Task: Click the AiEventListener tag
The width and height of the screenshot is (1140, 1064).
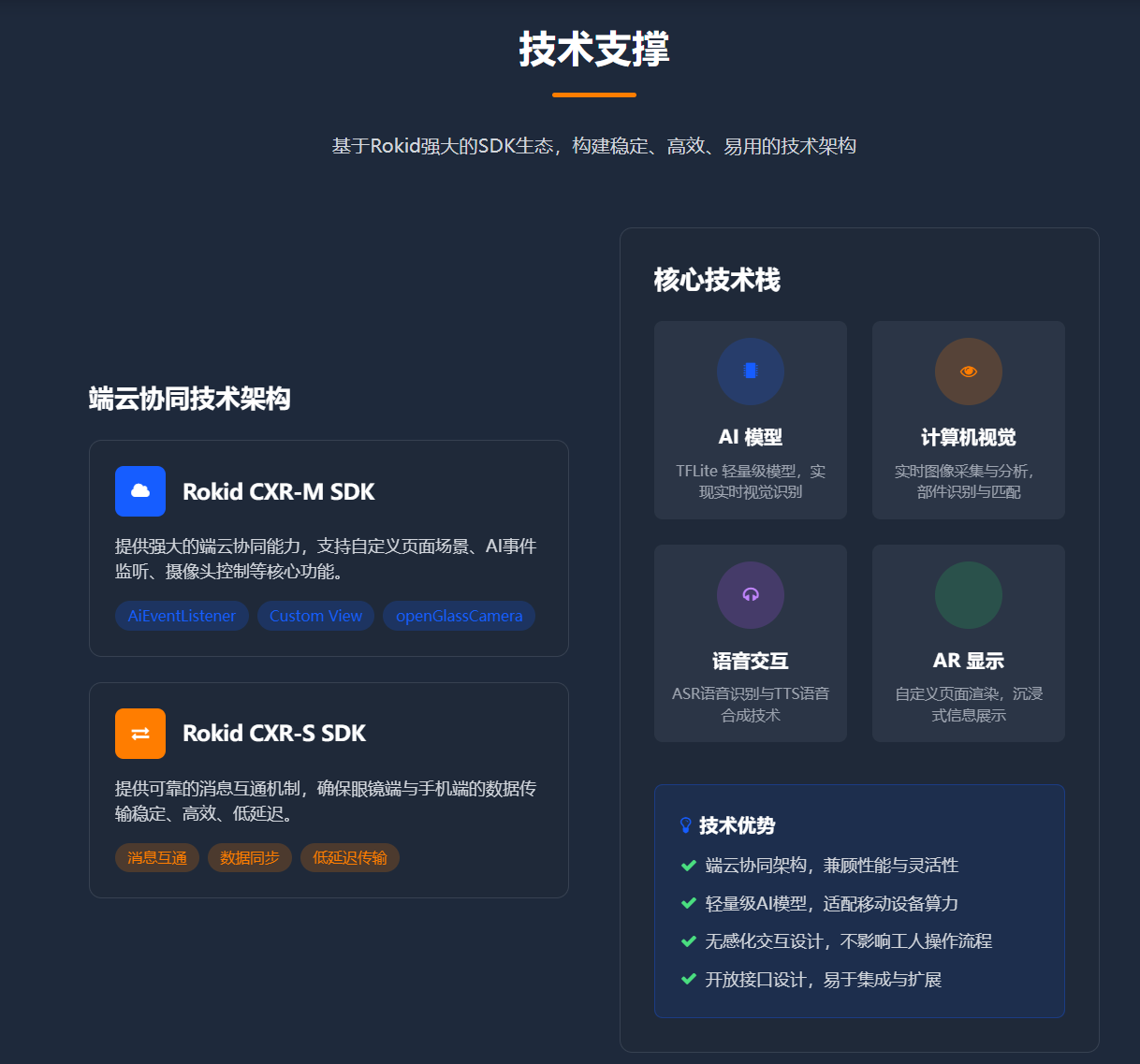Action: tap(182, 616)
